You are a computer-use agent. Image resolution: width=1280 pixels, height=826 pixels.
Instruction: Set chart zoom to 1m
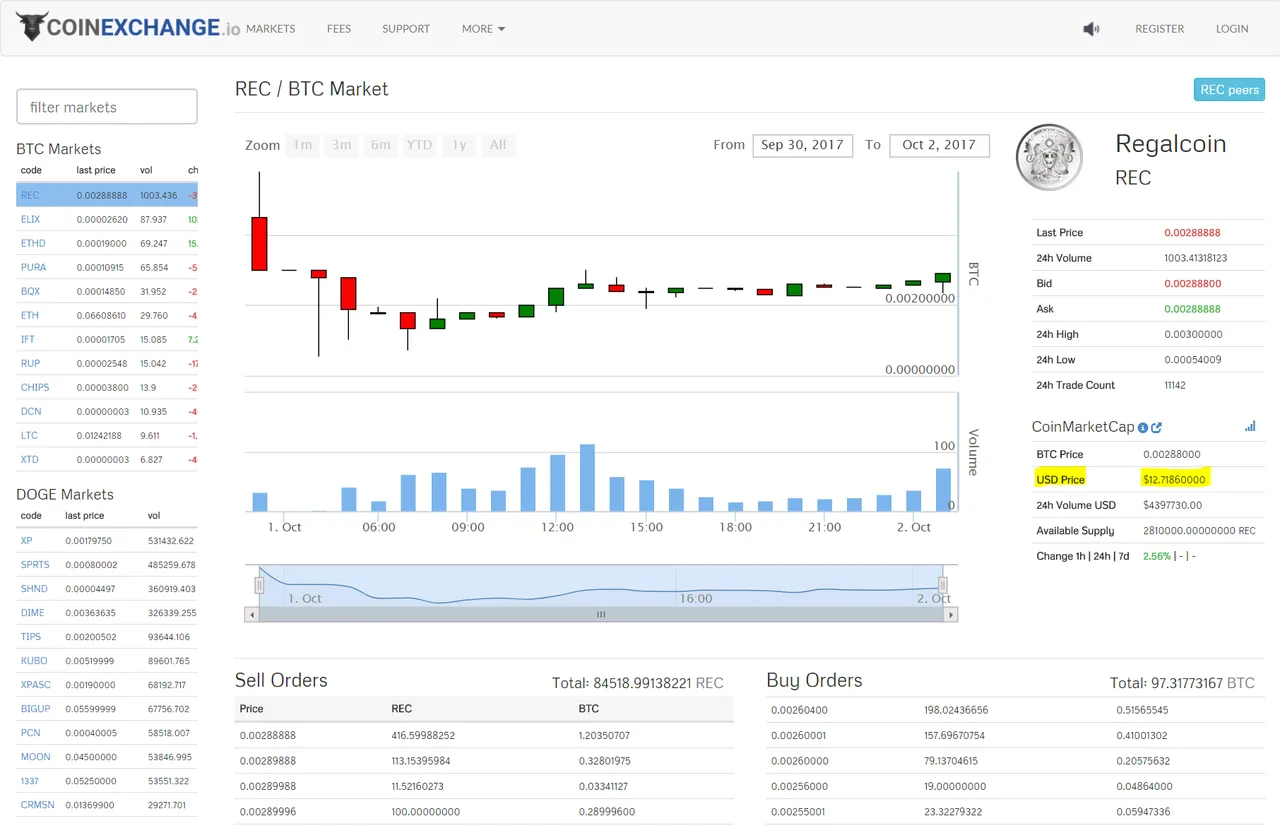coord(302,145)
